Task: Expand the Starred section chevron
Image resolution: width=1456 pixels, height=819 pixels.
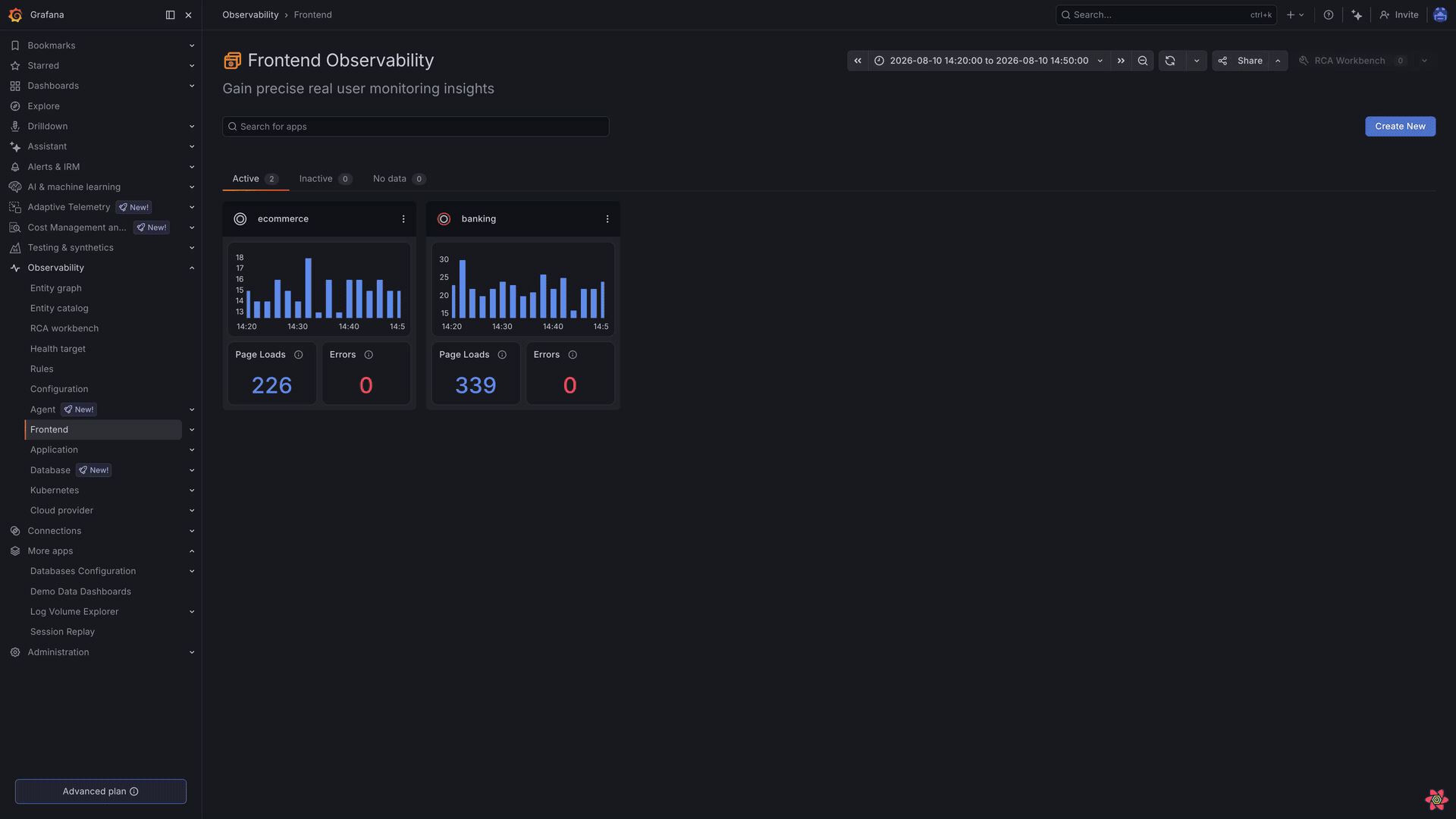Action: coord(192,66)
